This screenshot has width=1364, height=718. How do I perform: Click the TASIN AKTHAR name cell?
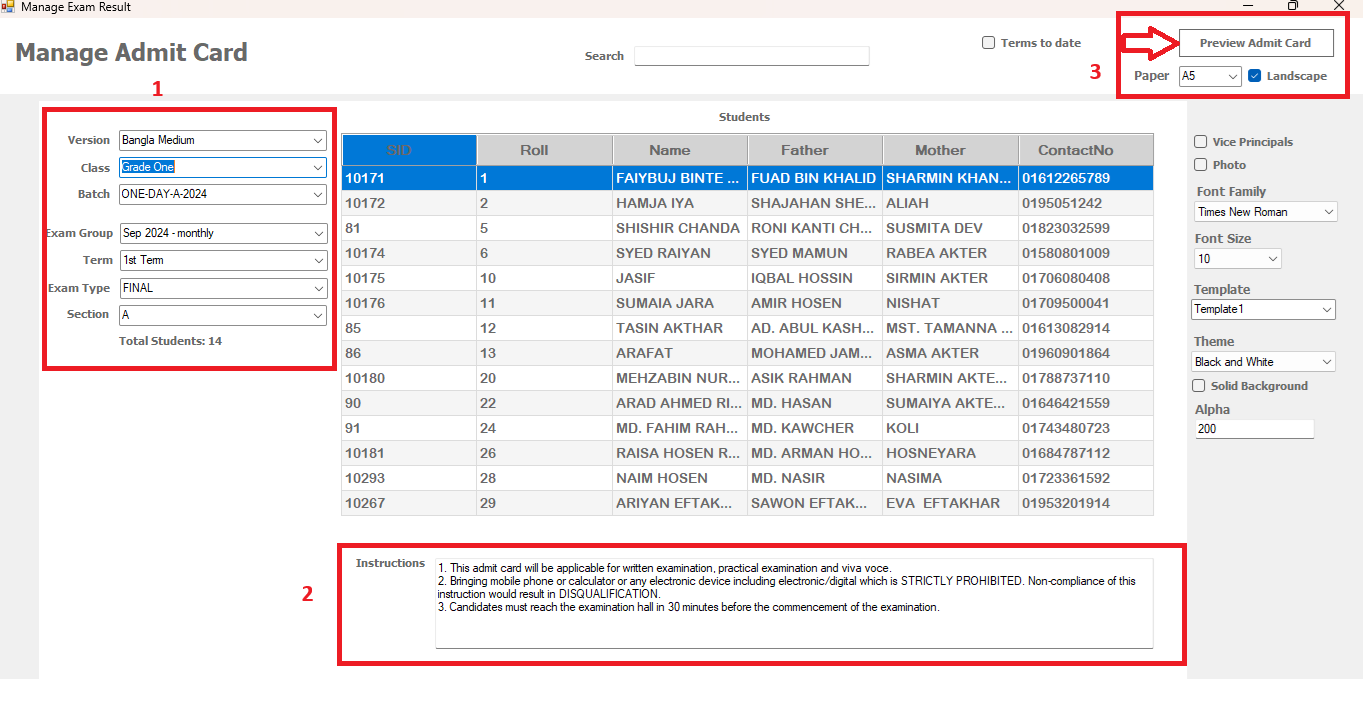(x=680, y=328)
